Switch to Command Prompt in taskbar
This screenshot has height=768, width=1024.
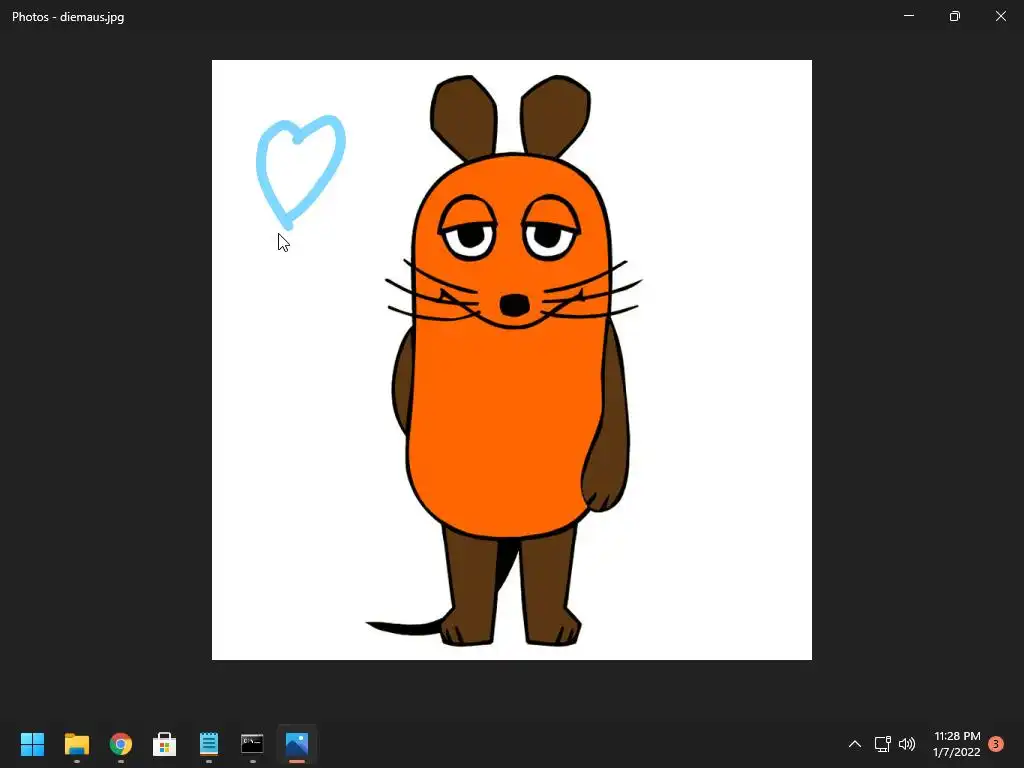click(x=252, y=744)
